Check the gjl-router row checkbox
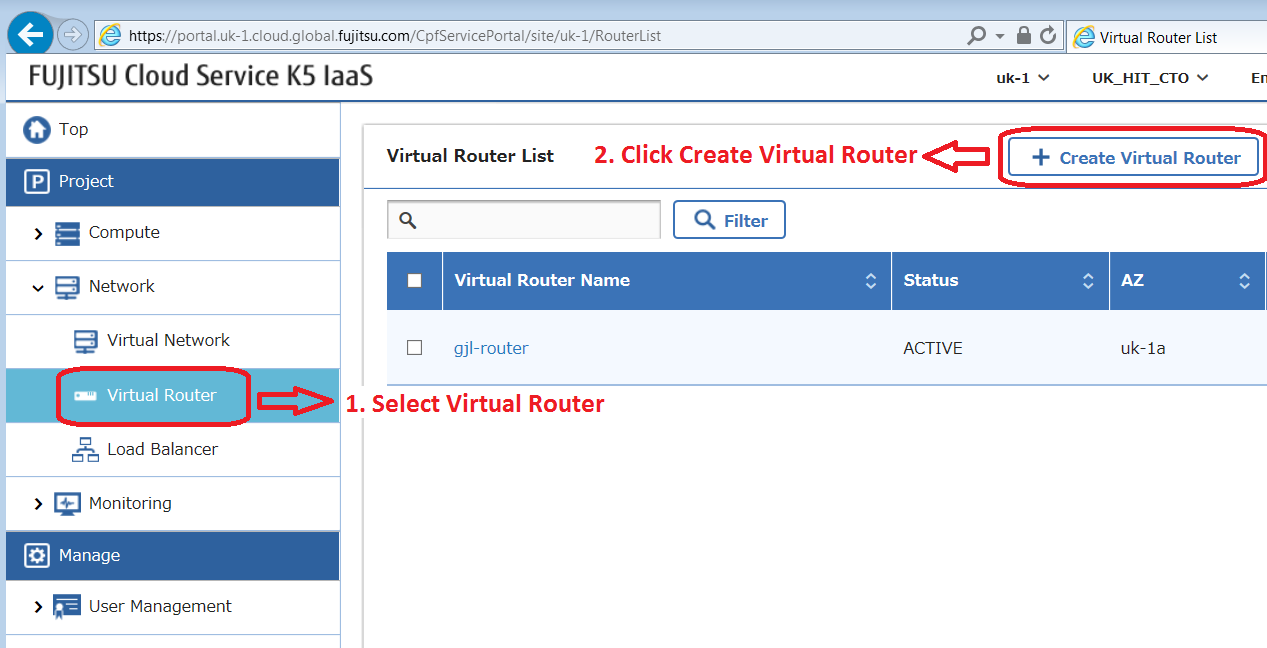Image resolution: width=1267 pixels, height=648 pixels. click(415, 348)
